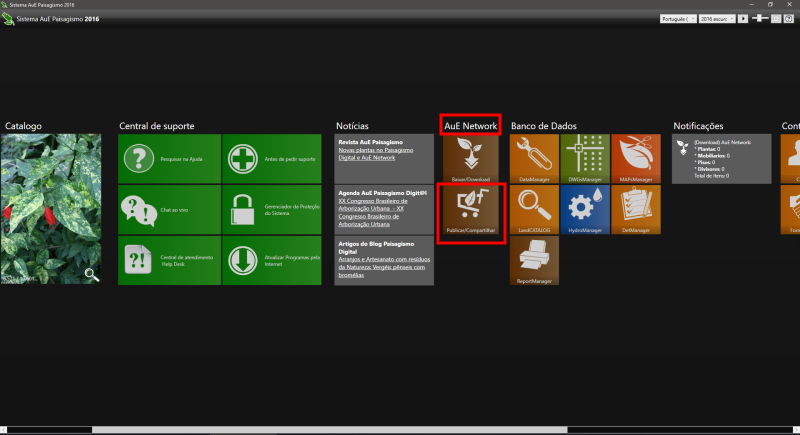This screenshot has width=800, height=435.
Task: Click Pesquisar na Ajuda question mark tile
Action: tap(169, 159)
